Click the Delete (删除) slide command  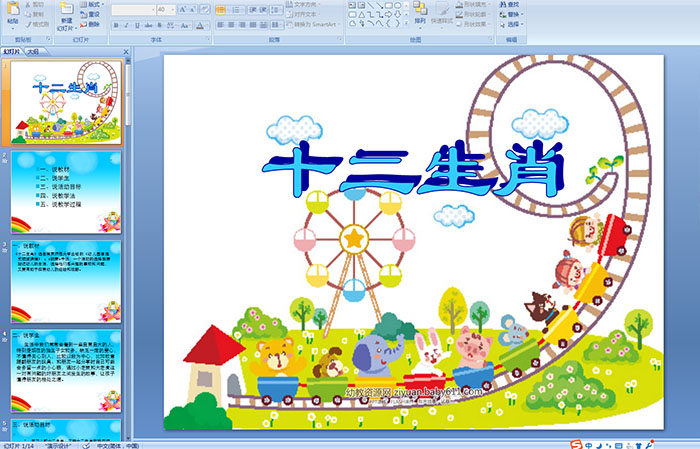(90, 24)
